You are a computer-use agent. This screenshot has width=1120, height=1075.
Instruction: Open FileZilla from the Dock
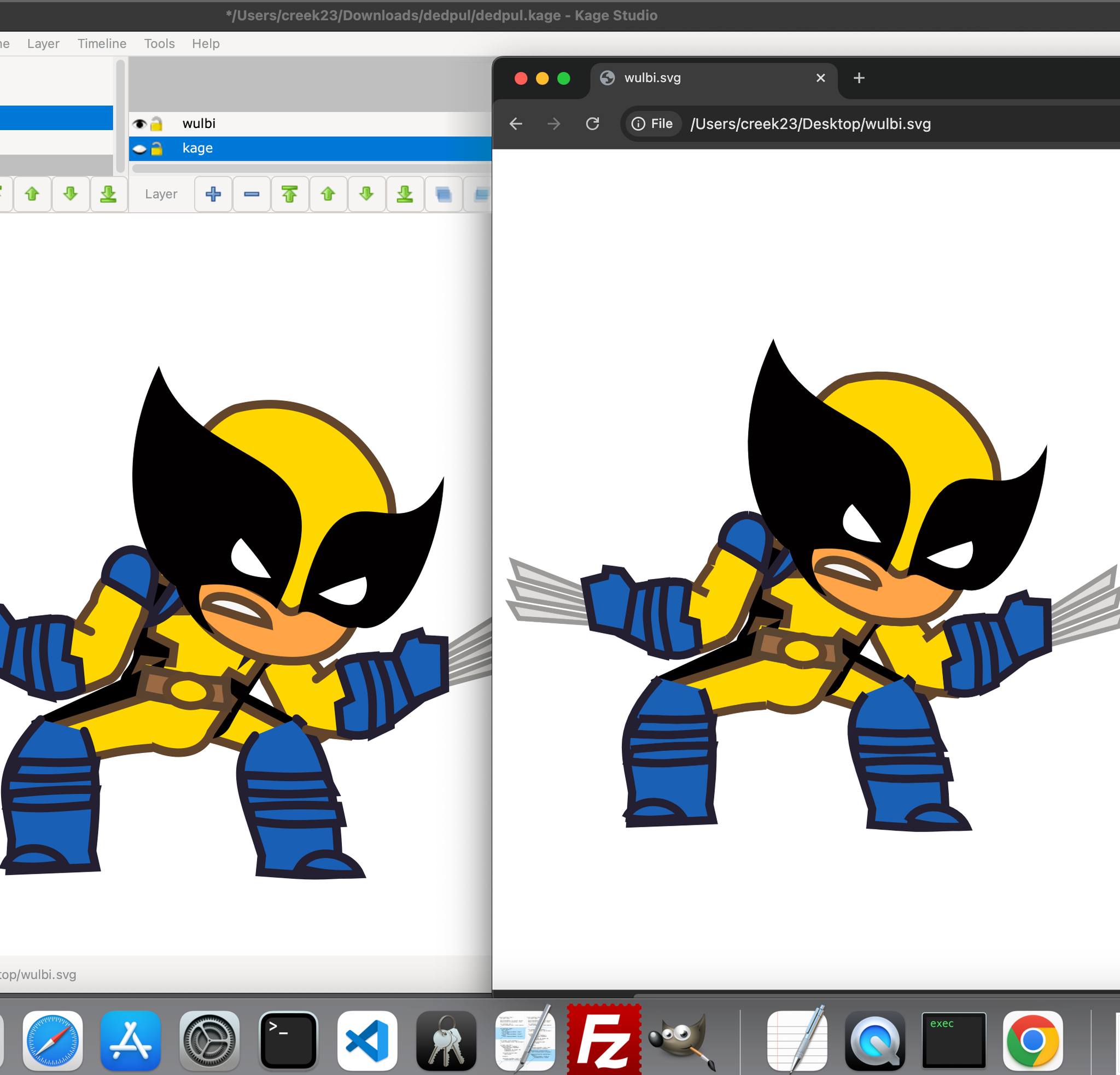[604, 1039]
